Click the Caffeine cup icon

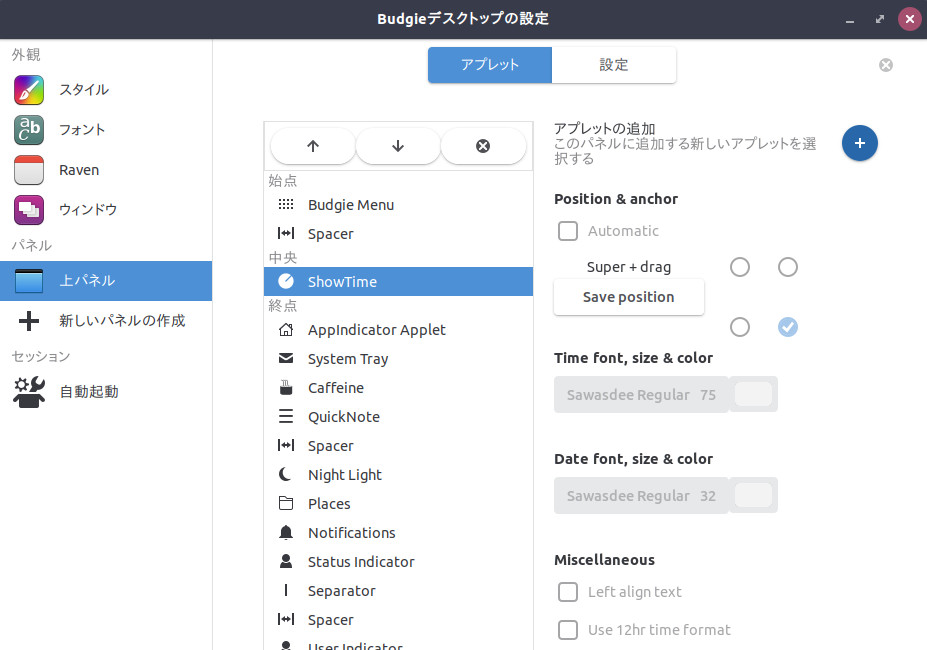[286, 387]
